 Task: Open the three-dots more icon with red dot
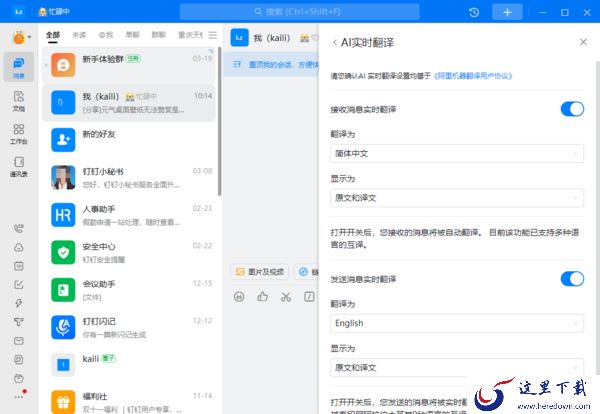[19, 396]
